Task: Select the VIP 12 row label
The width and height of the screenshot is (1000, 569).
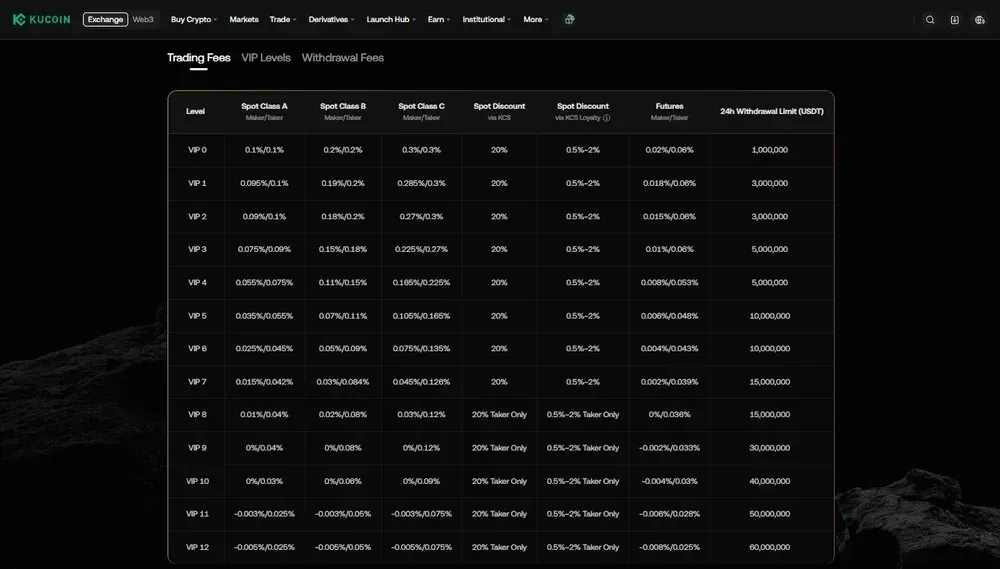Action: (197, 547)
